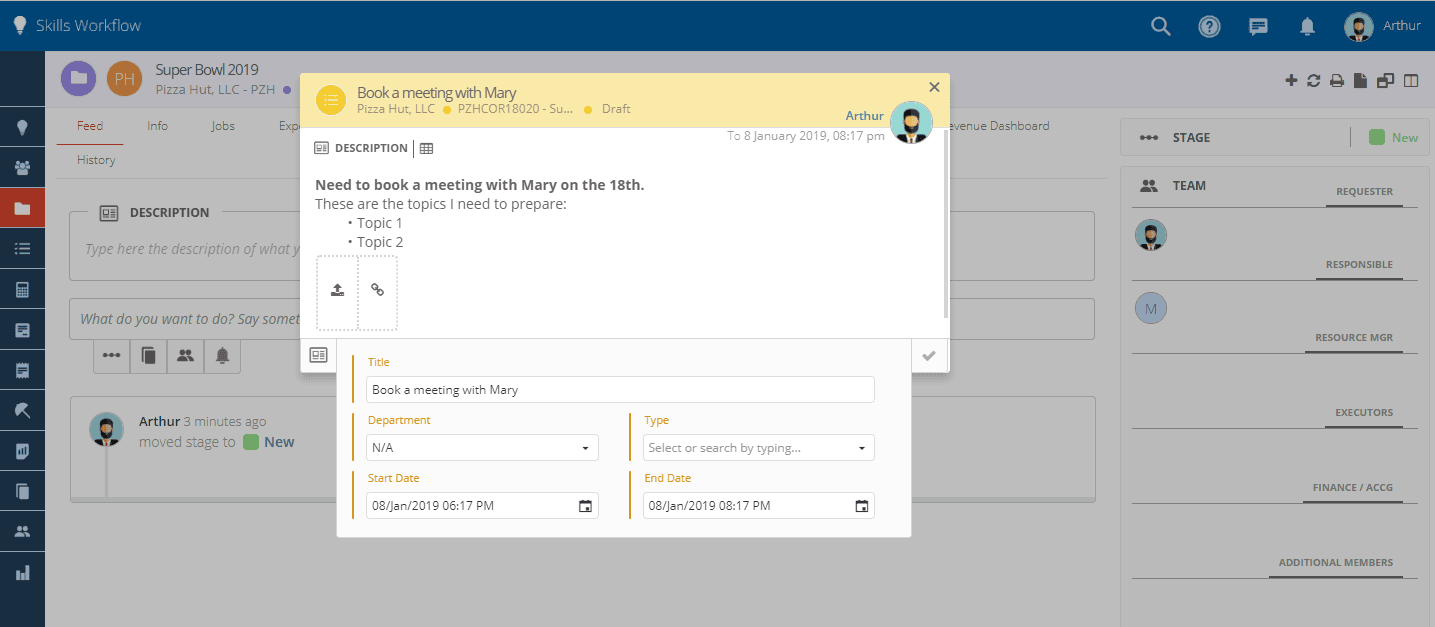Switch description to table grid view
This screenshot has height=627, width=1435.
pos(426,148)
